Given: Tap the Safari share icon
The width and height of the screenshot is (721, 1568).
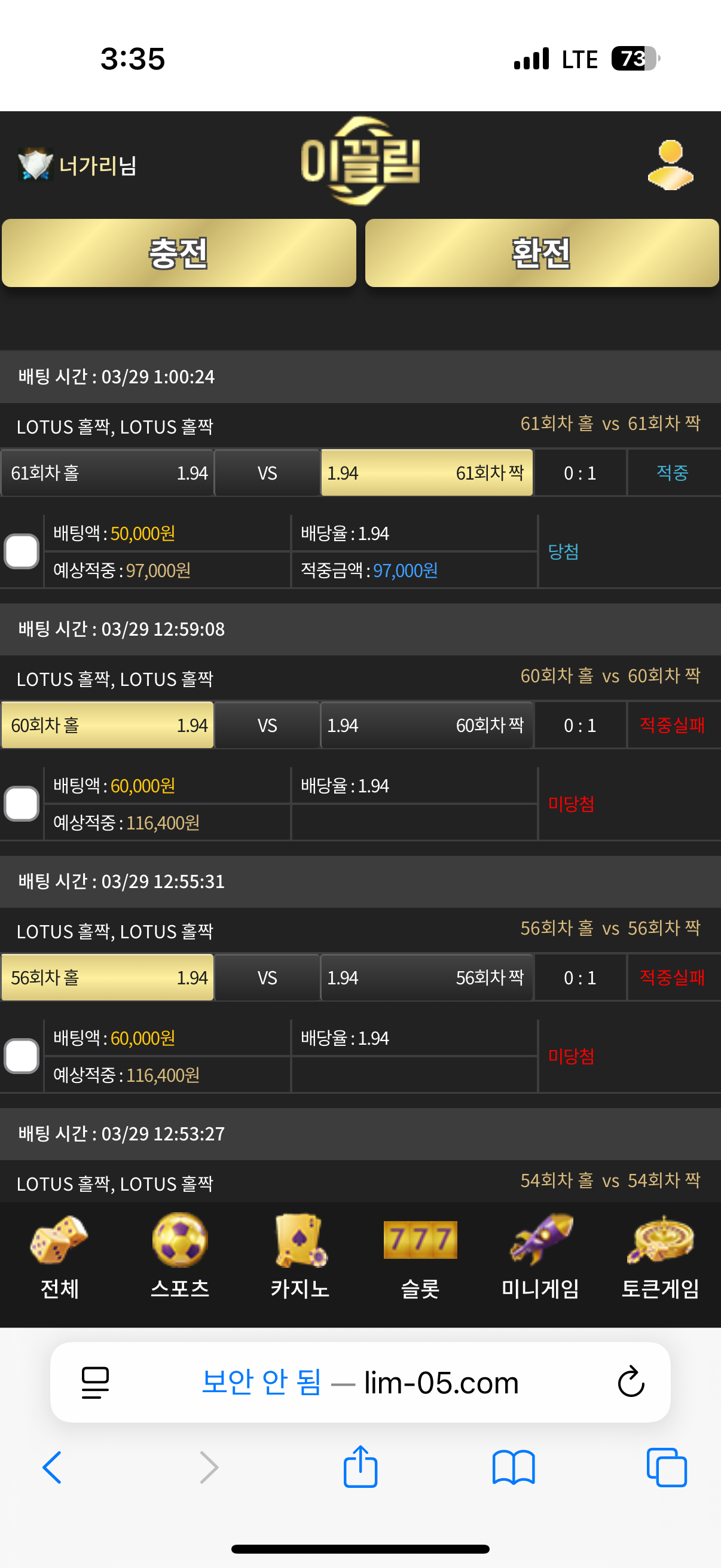Looking at the screenshot, I should tap(360, 1466).
